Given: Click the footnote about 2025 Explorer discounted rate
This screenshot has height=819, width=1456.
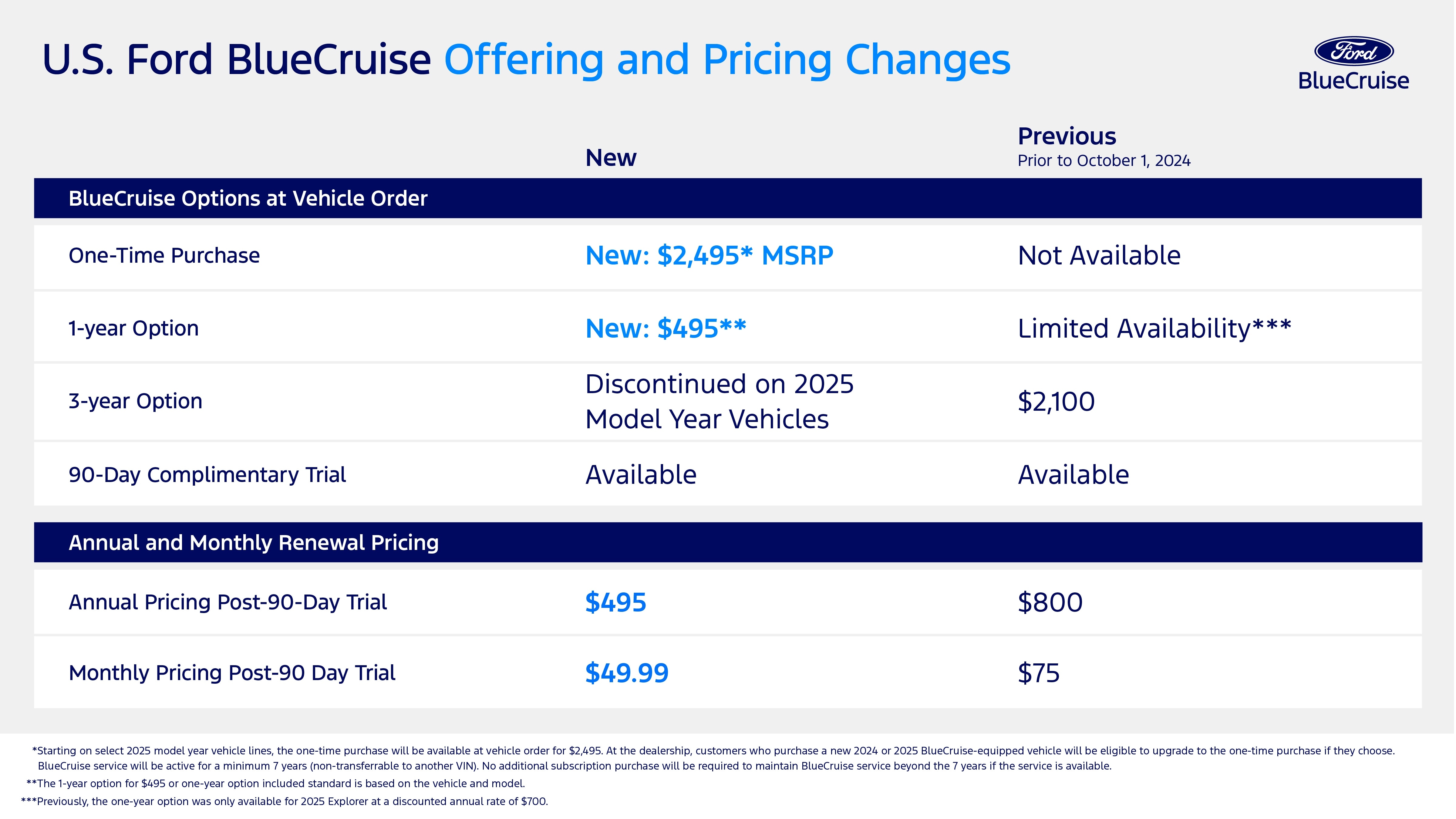Looking at the screenshot, I should point(284,801).
